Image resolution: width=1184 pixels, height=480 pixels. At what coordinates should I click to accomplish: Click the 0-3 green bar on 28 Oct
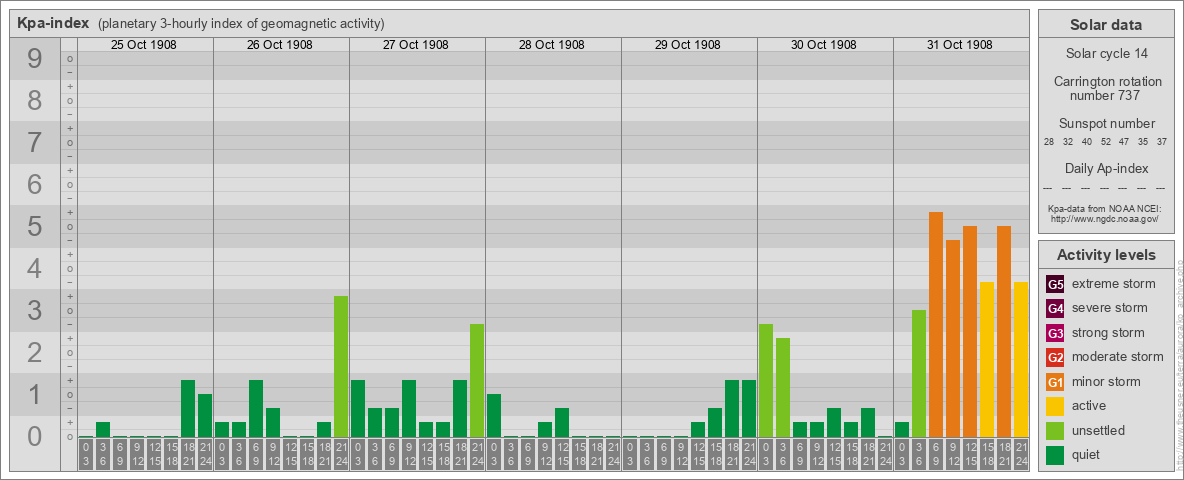494,415
